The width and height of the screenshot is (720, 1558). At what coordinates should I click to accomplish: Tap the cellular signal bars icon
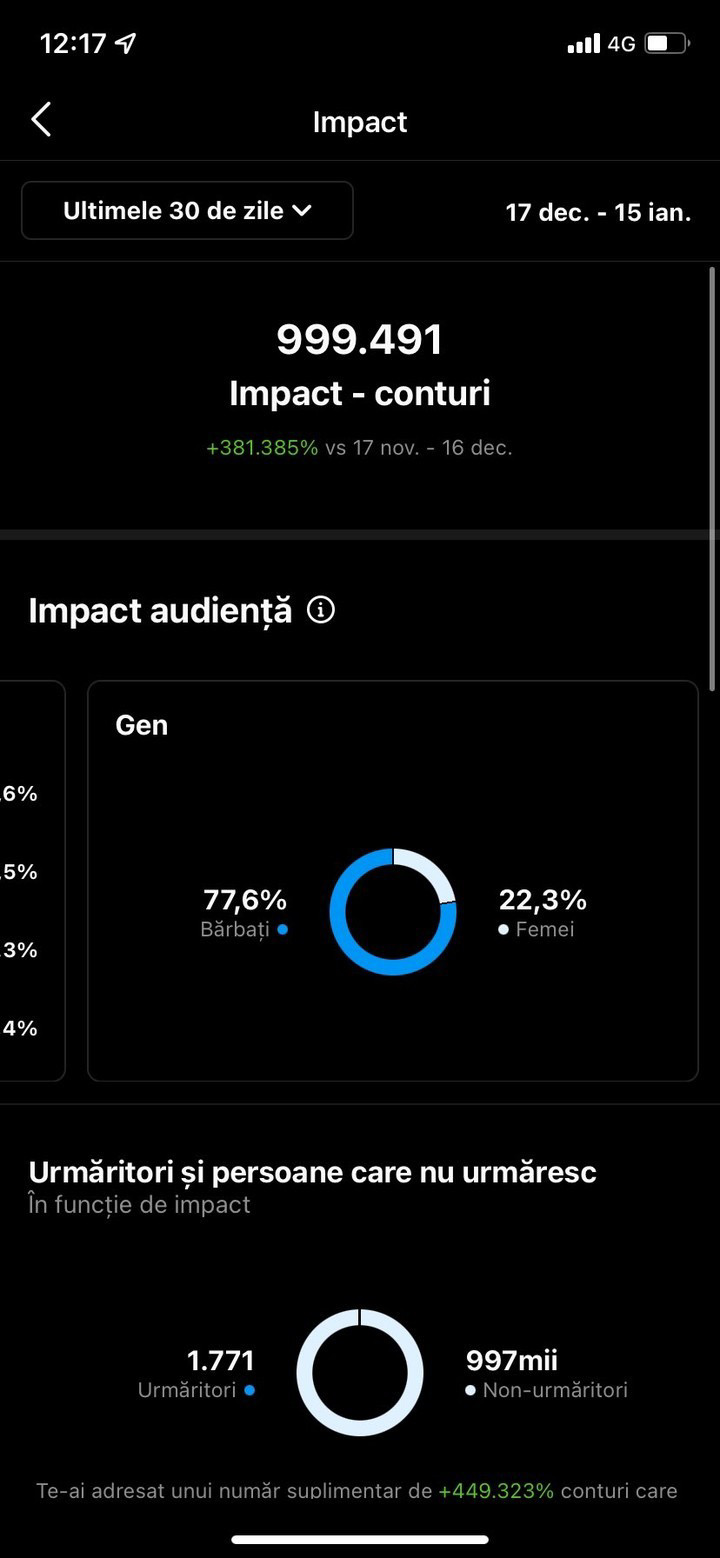click(x=583, y=43)
